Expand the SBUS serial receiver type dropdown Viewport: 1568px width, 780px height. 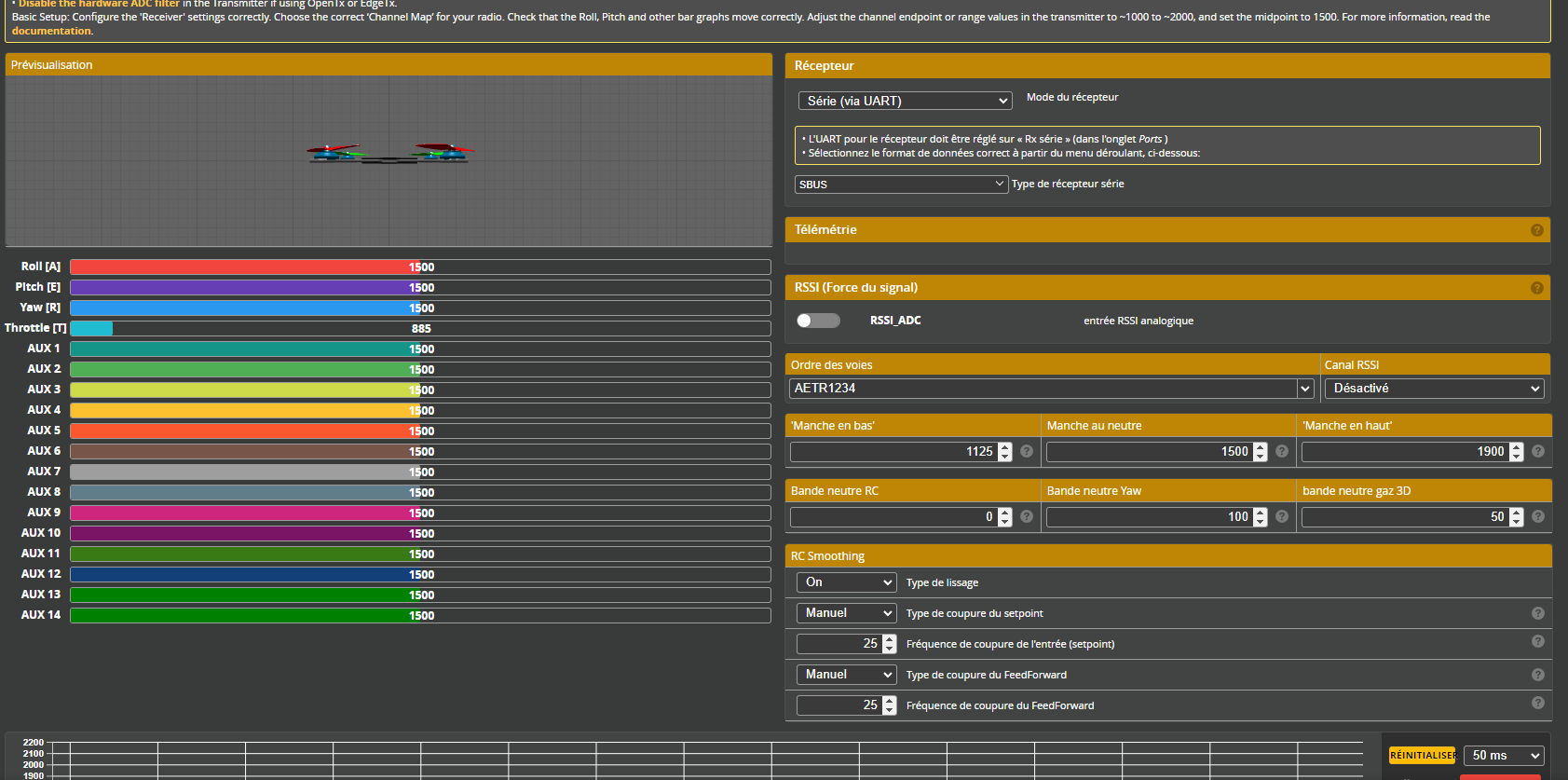point(901,185)
